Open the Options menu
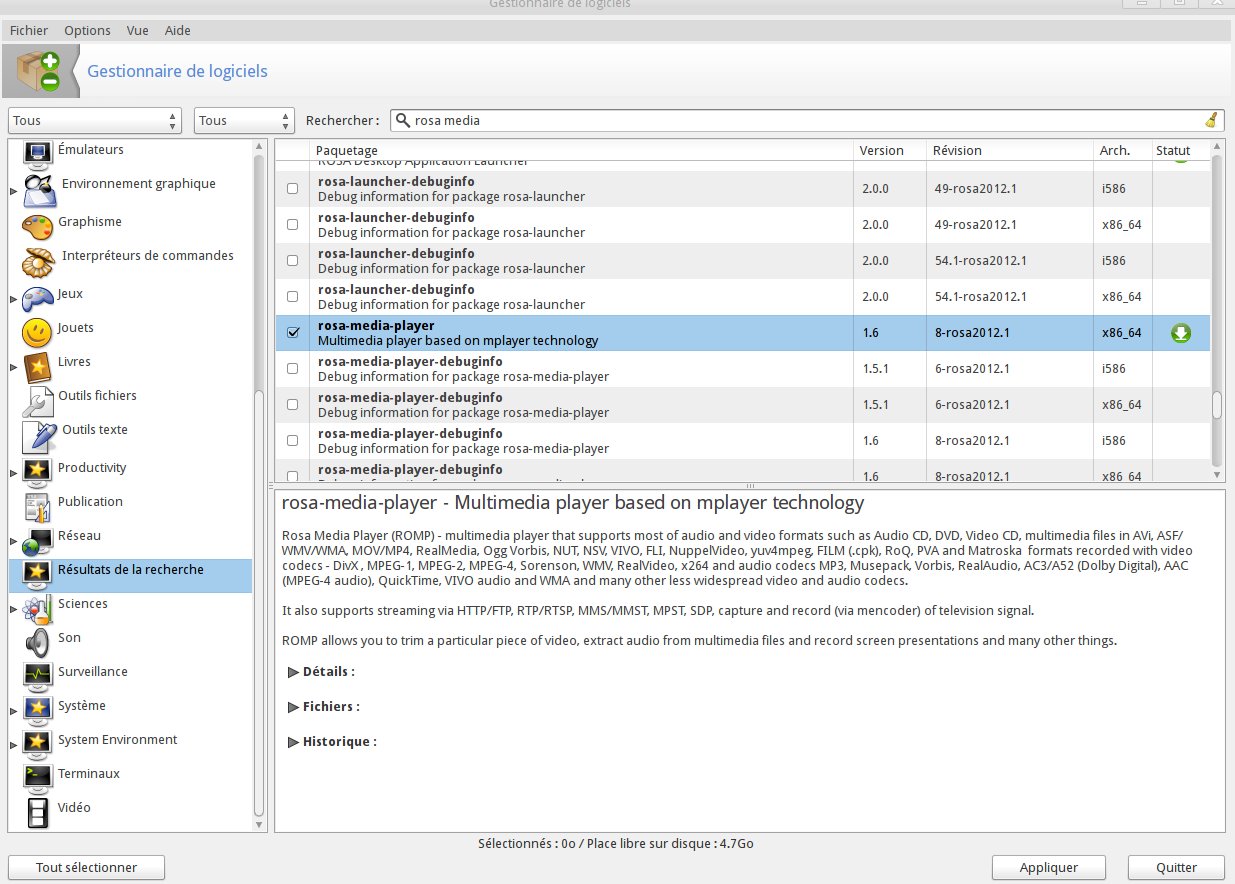This screenshot has width=1235, height=884. tap(87, 31)
